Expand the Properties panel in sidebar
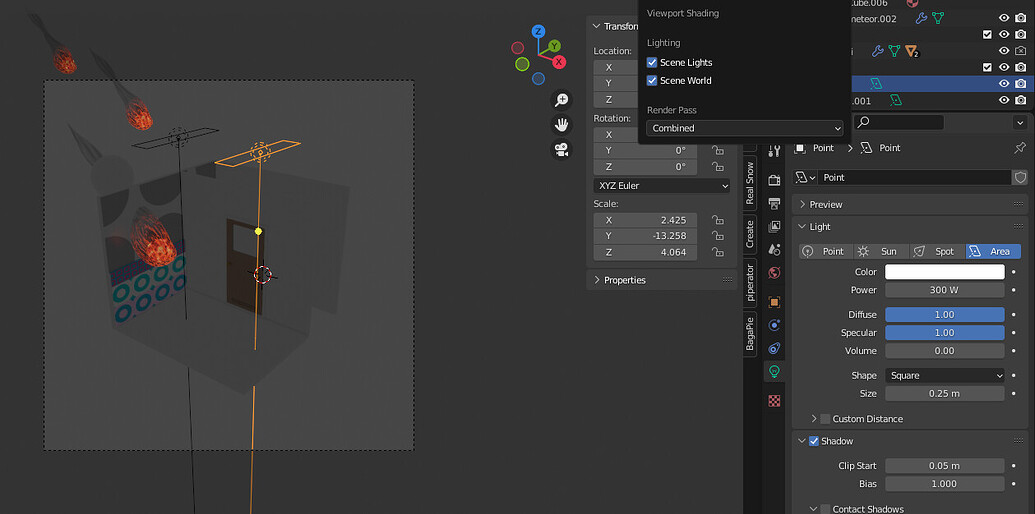 (x=597, y=280)
